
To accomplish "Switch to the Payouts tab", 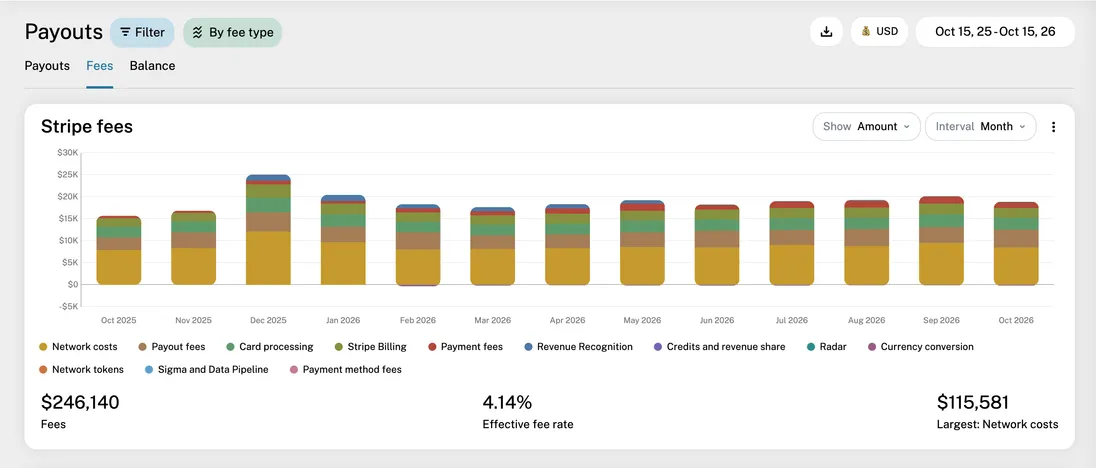I will point(48,66).
